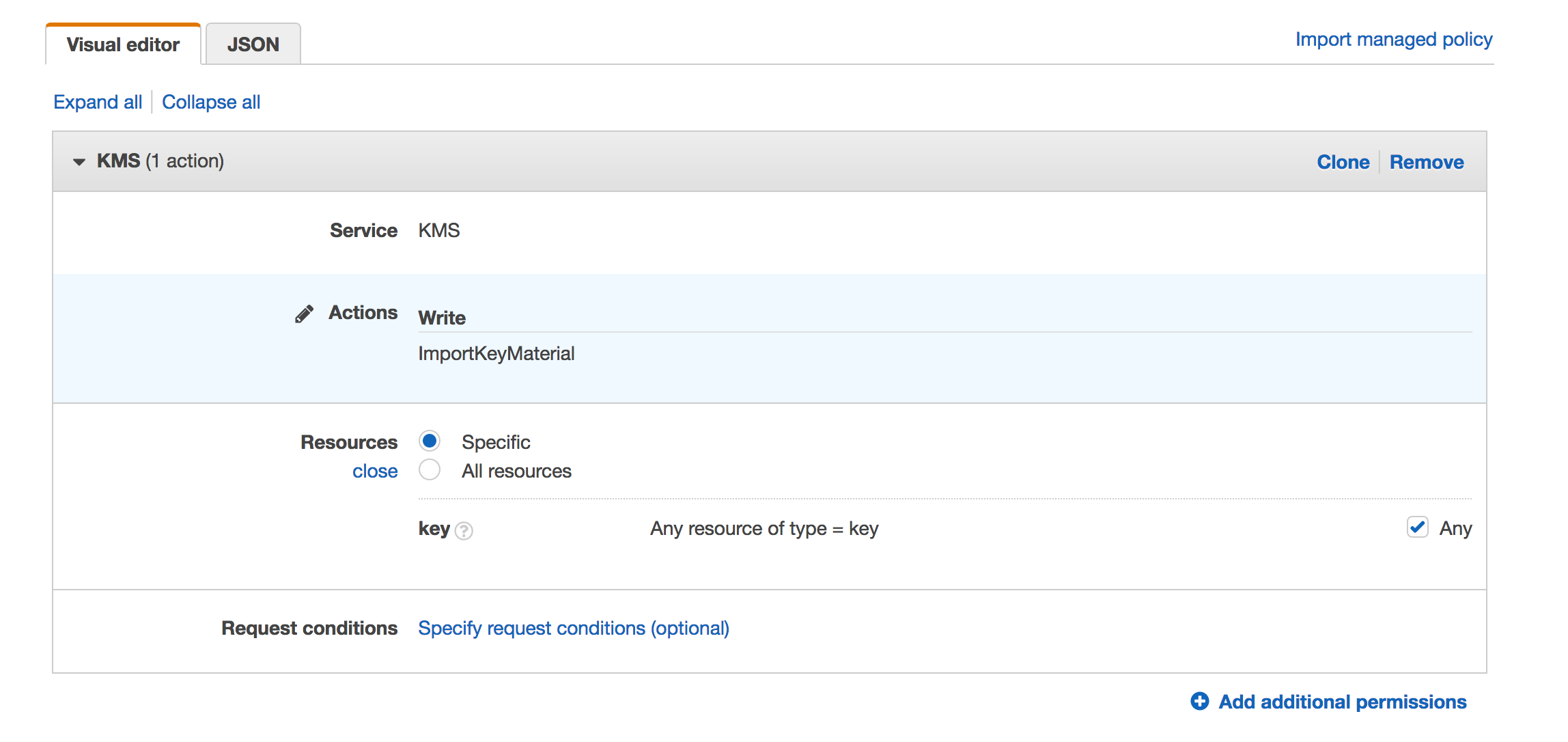Select the Specific resources radio button
Viewport: 1568px width, 742px height.
tap(430, 441)
